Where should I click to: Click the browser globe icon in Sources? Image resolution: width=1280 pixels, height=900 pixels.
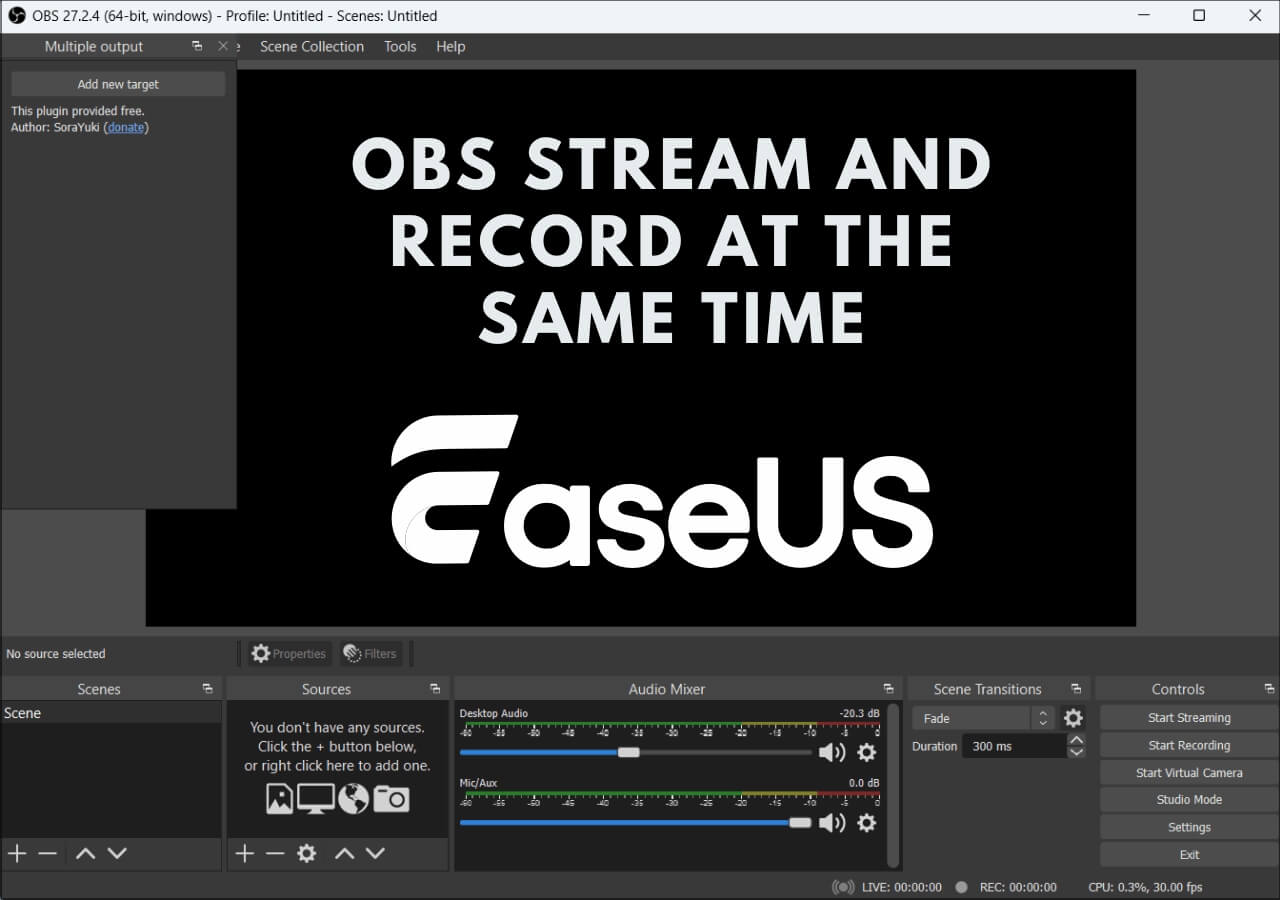(354, 798)
